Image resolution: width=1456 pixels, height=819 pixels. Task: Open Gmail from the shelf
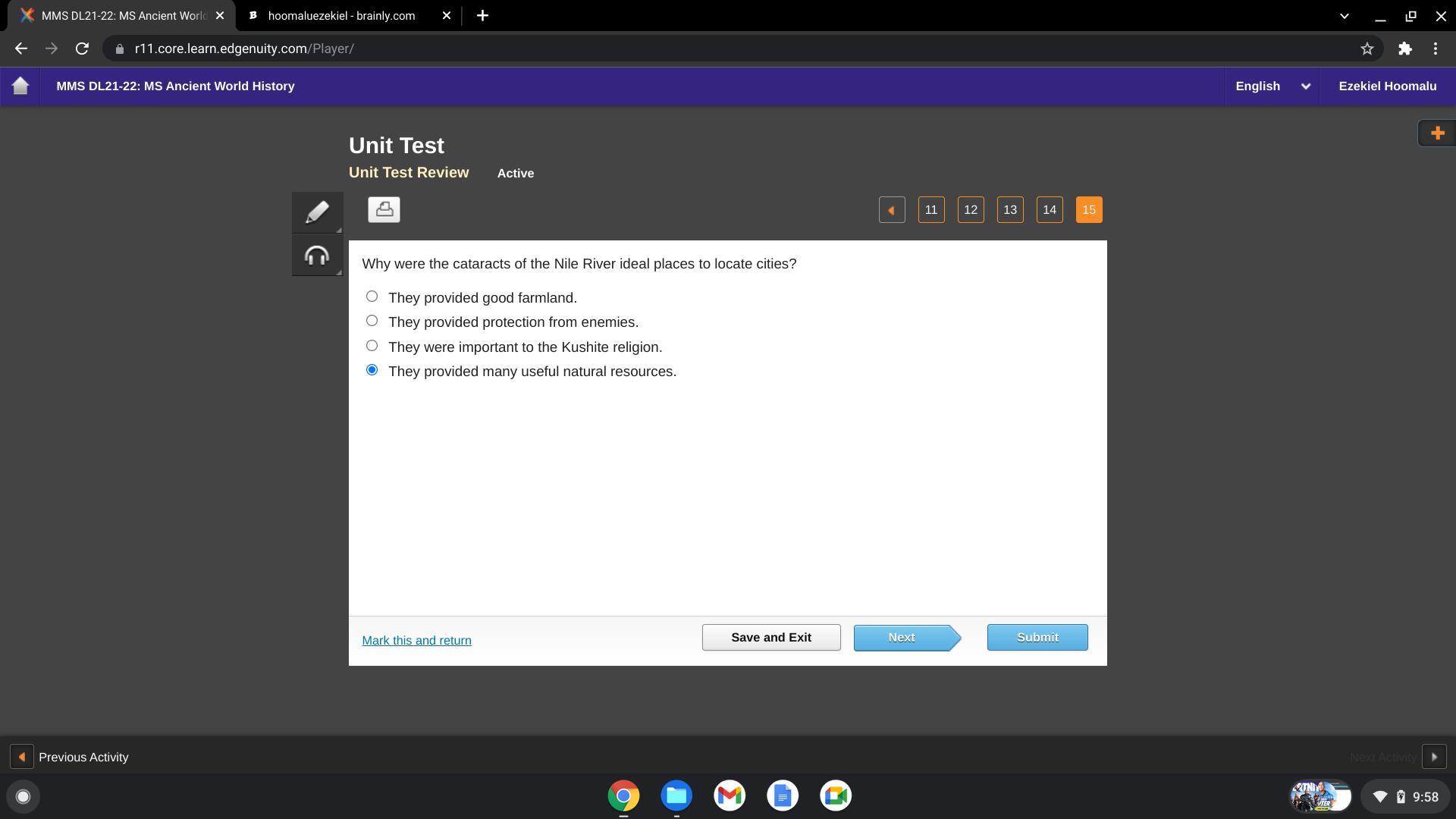coord(730,795)
